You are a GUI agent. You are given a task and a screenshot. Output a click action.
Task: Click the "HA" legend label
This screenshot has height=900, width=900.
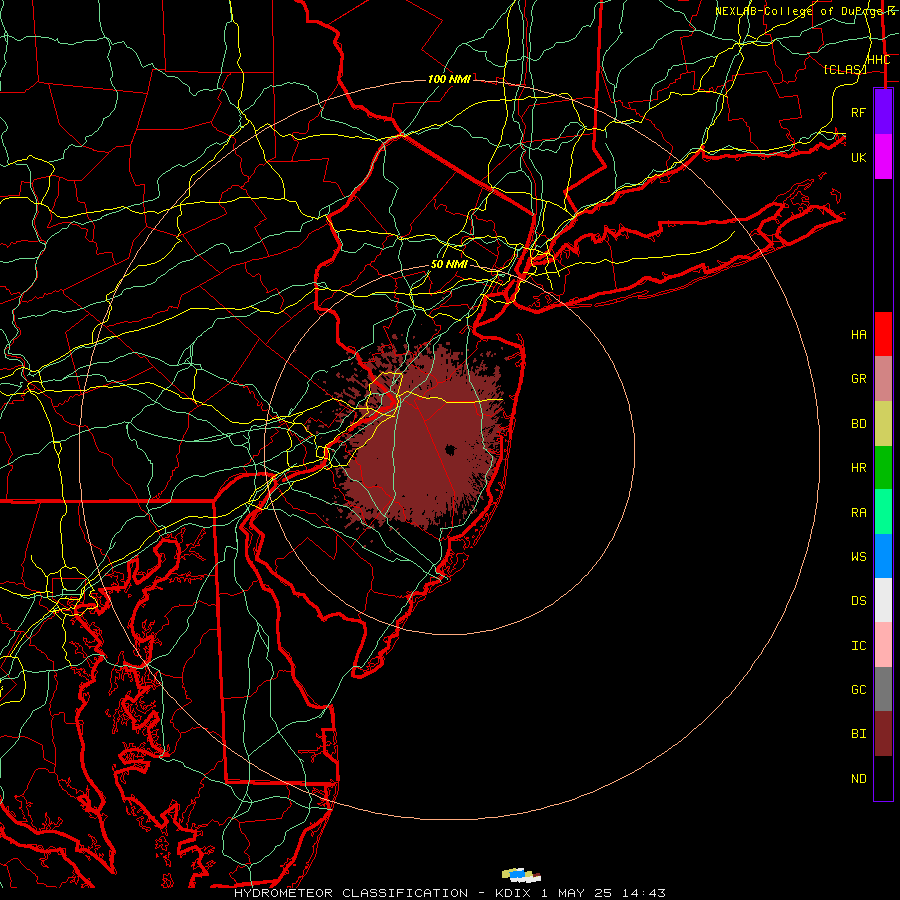pos(858,334)
